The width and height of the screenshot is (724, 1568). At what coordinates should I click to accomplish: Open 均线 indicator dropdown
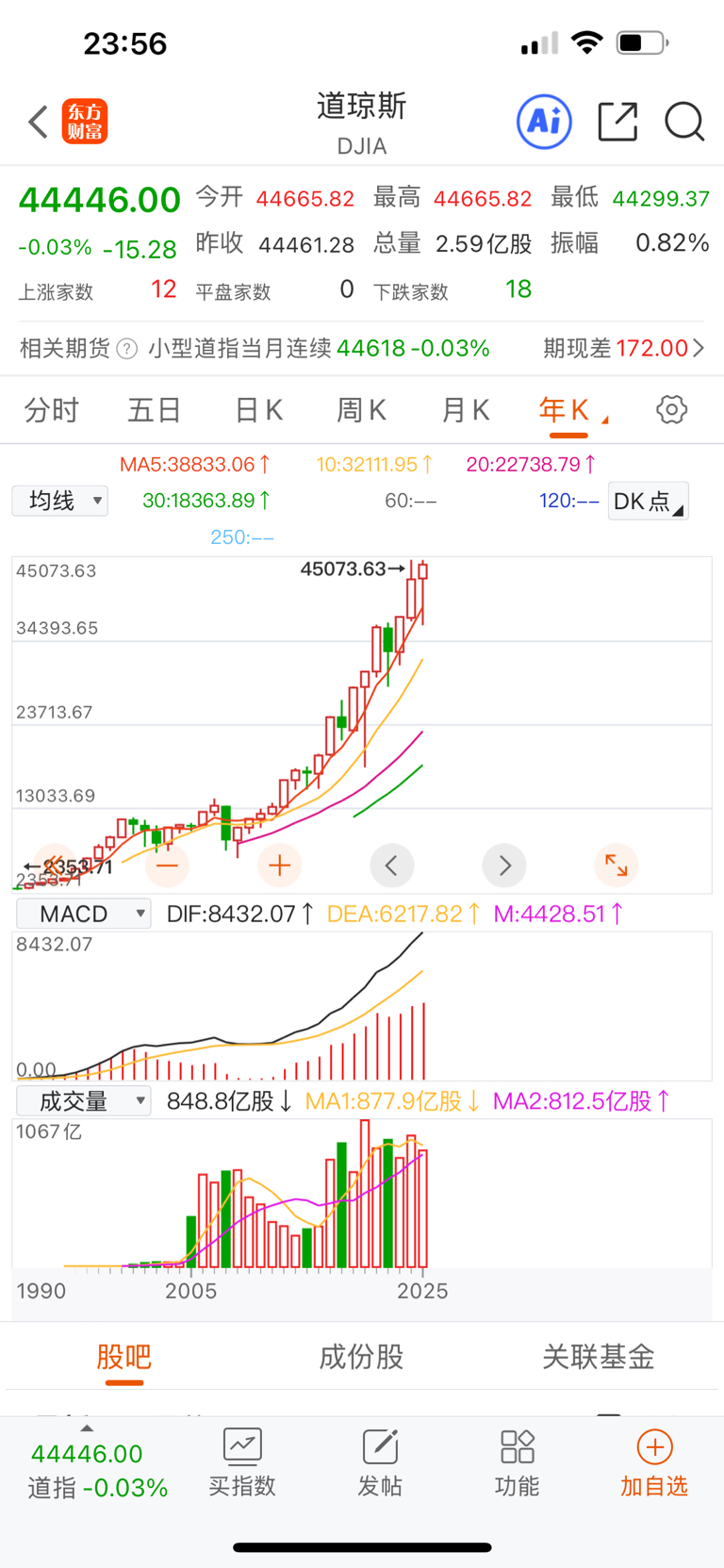coord(60,501)
